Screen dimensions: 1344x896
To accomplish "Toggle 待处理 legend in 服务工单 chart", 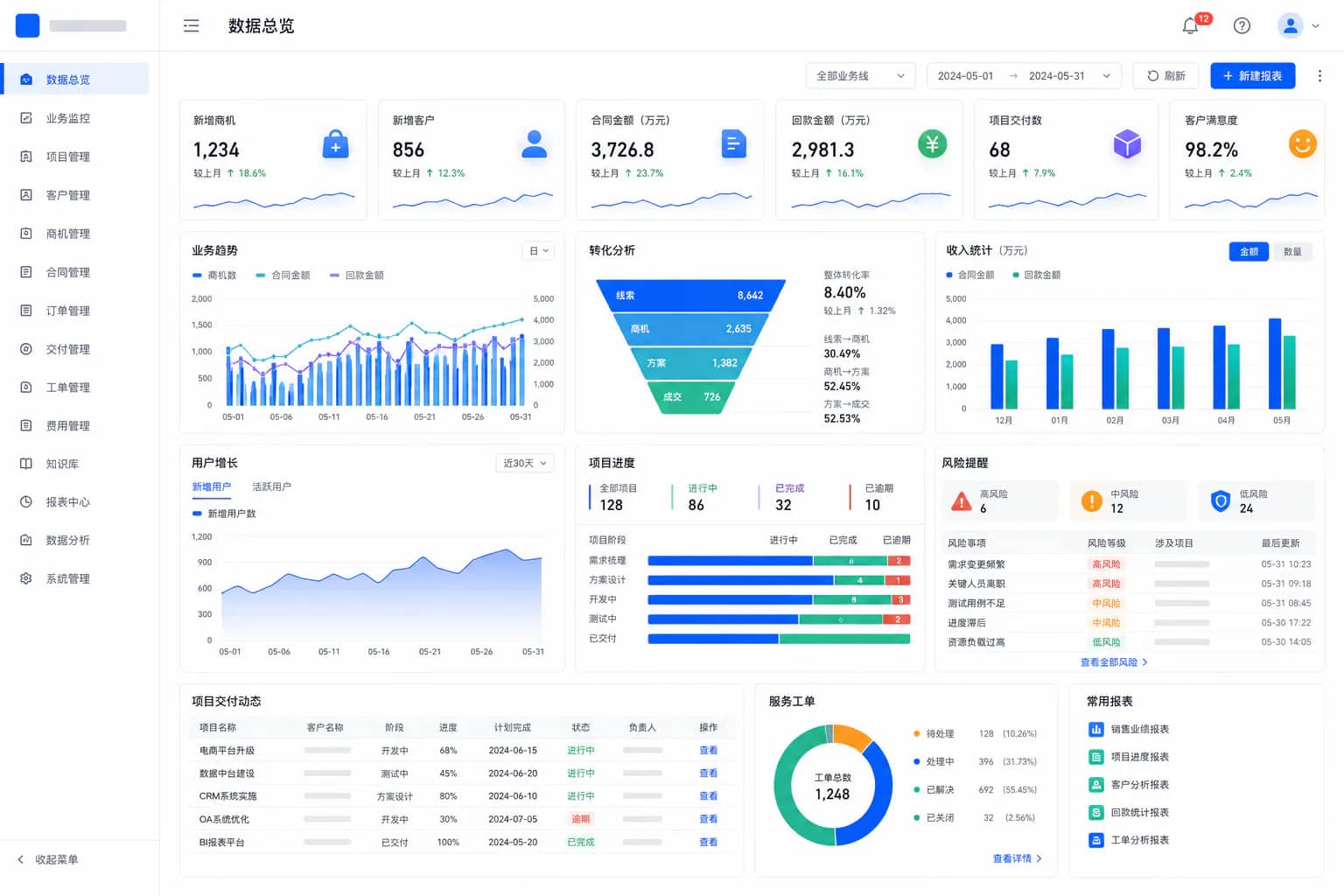I will pyautogui.click(x=934, y=734).
